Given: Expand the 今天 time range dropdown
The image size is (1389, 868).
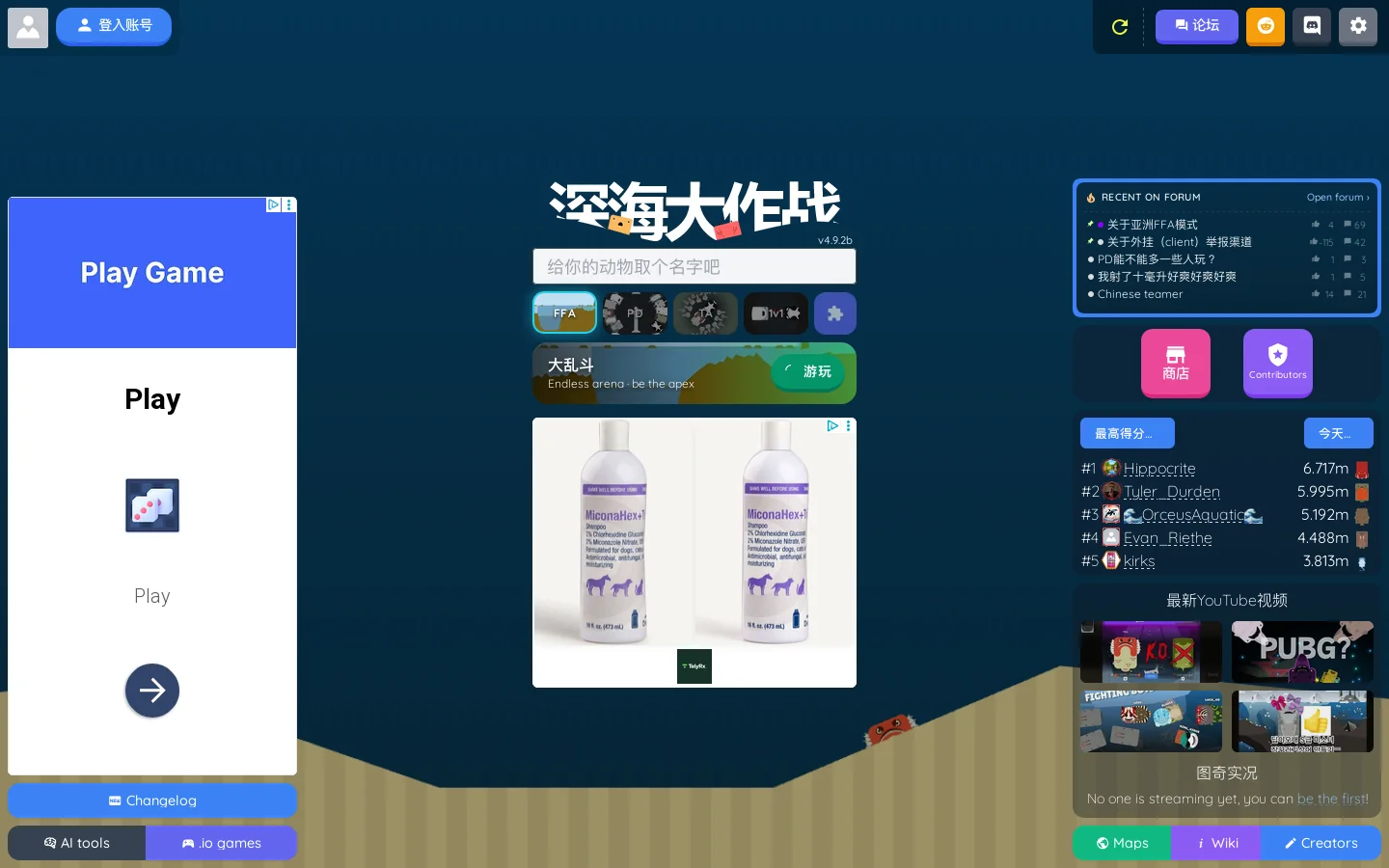Looking at the screenshot, I should tap(1339, 433).
